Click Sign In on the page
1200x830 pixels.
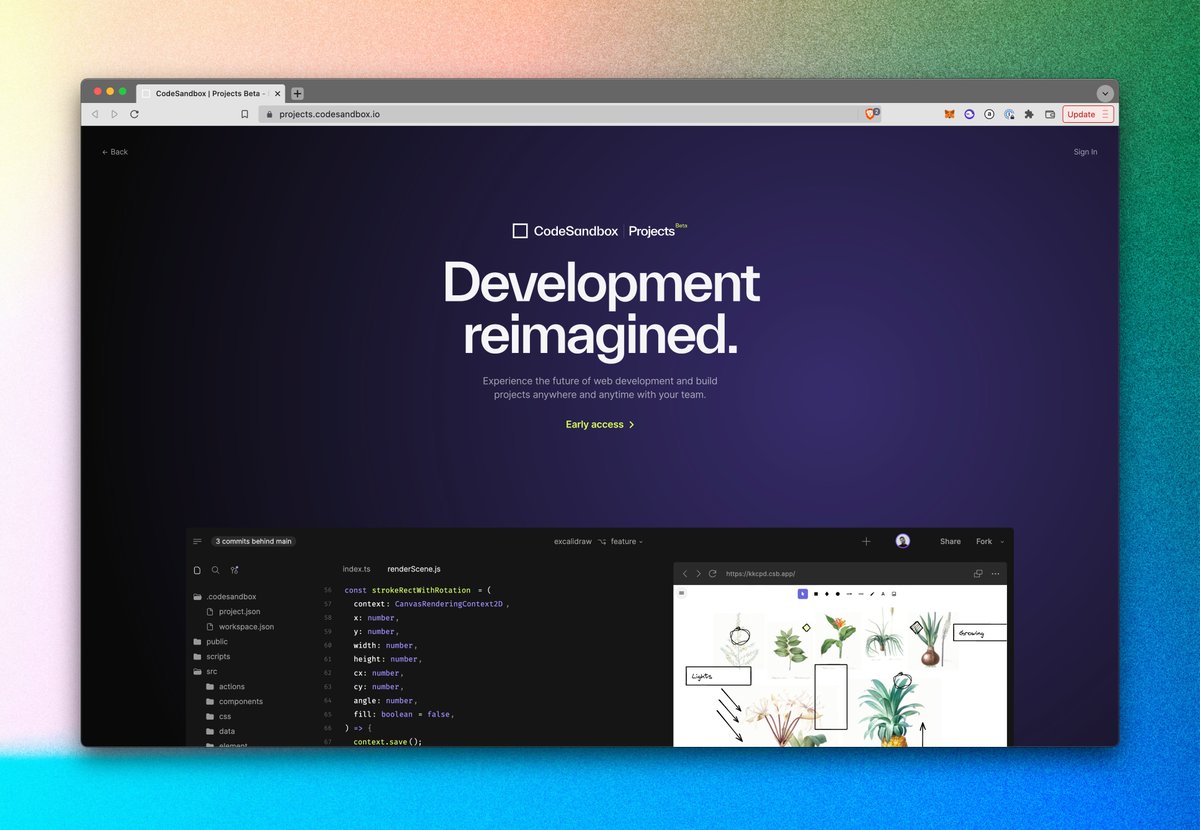(x=1085, y=152)
